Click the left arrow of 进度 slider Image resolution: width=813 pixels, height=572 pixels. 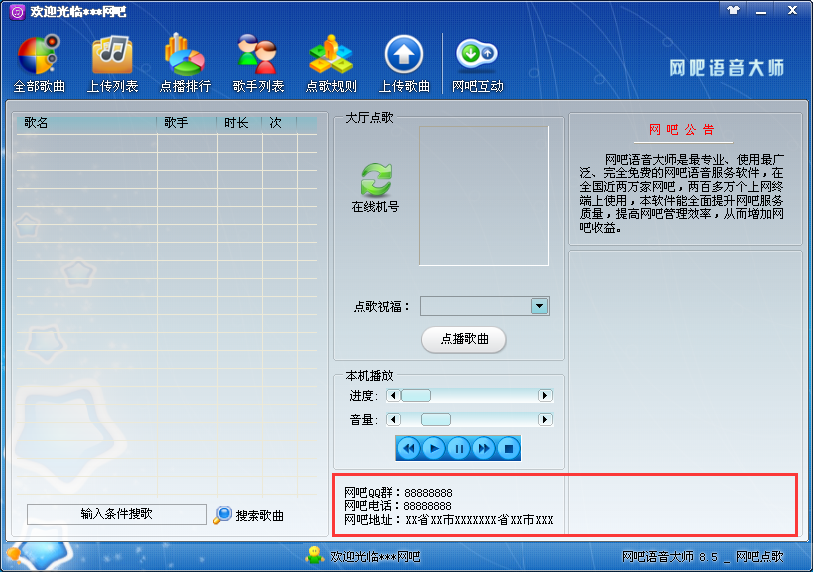[393, 396]
